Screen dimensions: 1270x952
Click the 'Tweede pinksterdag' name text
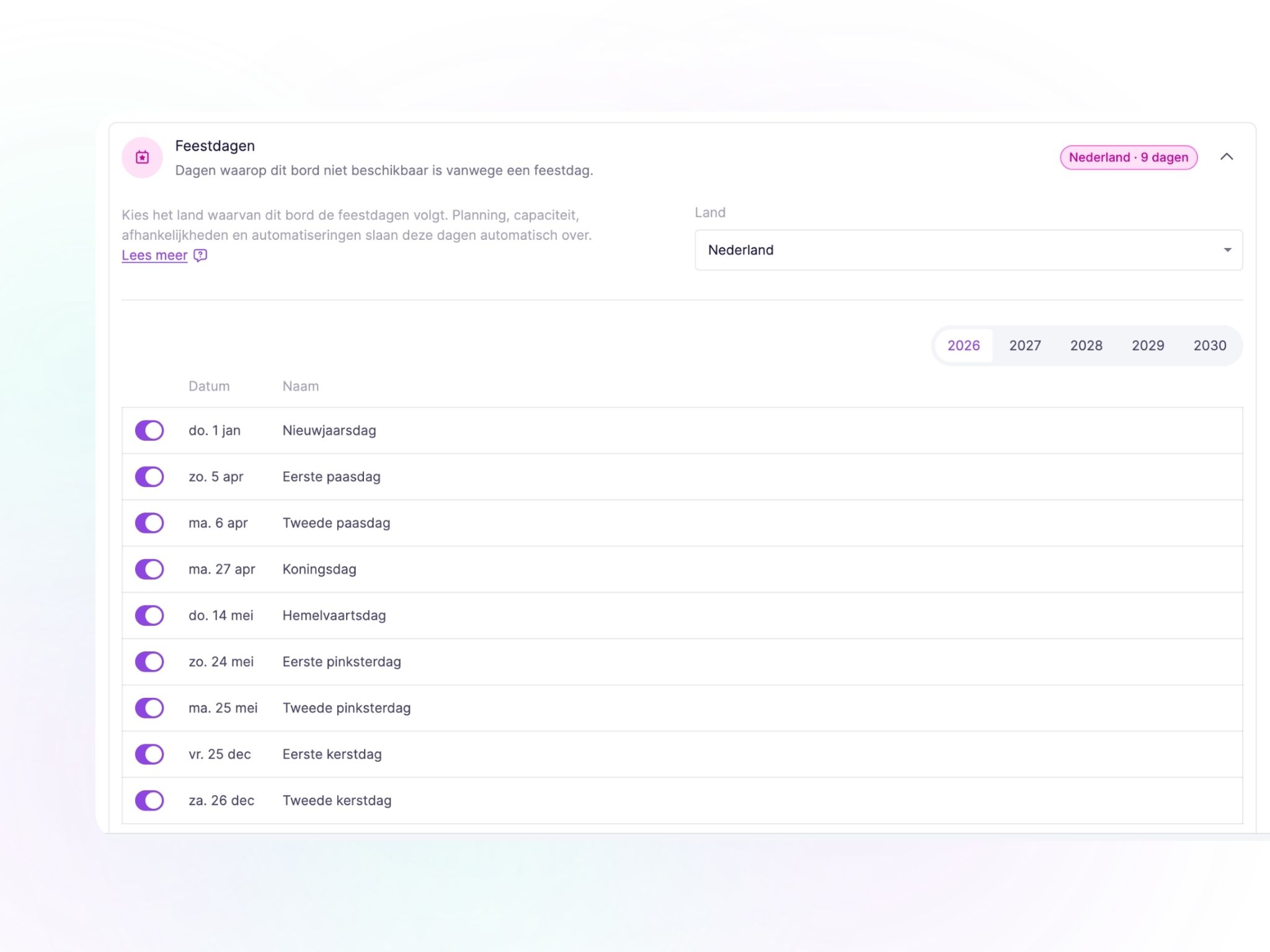pyautogui.click(x=347, y=708)
